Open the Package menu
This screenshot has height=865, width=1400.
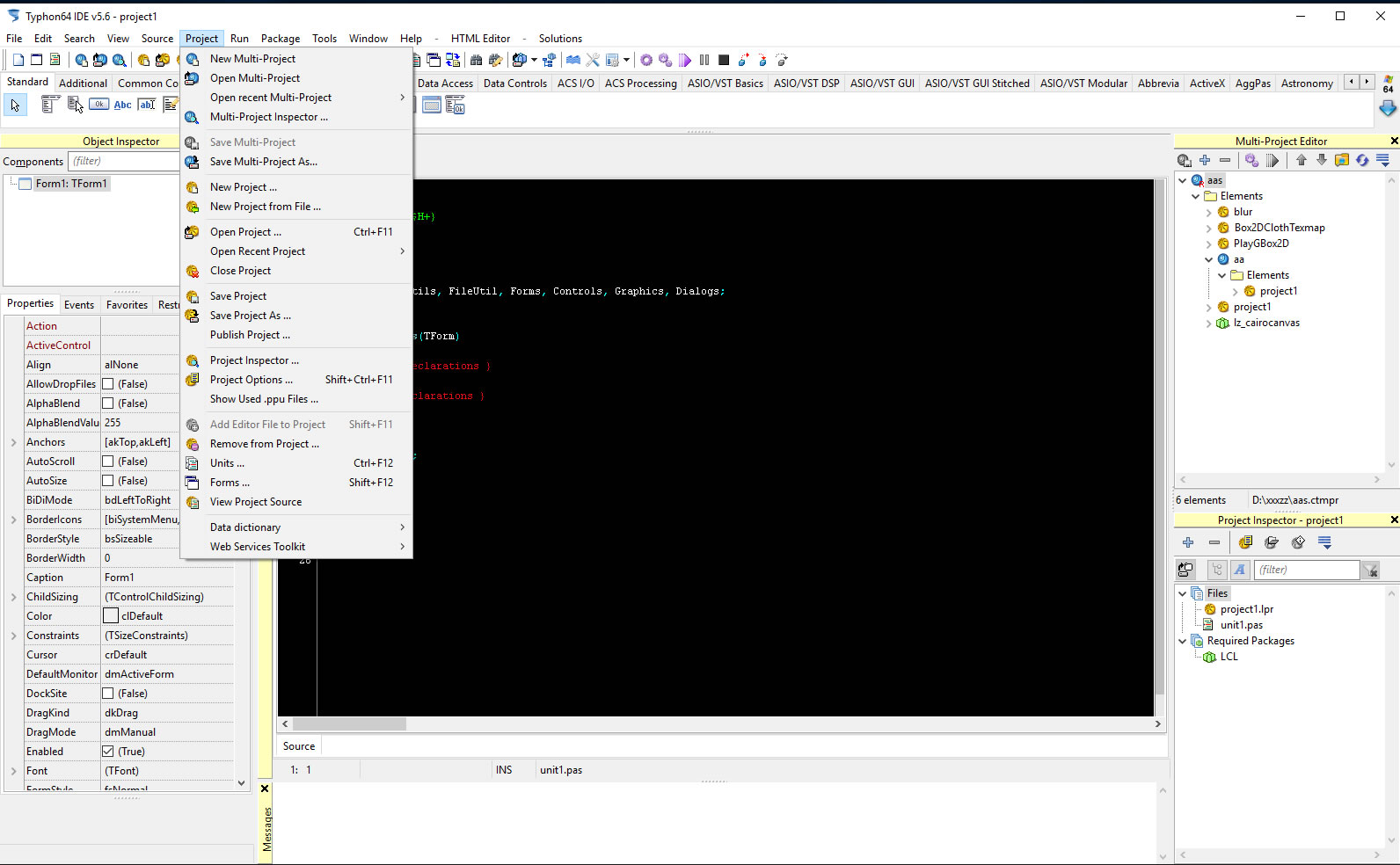[x=281, y=39]
